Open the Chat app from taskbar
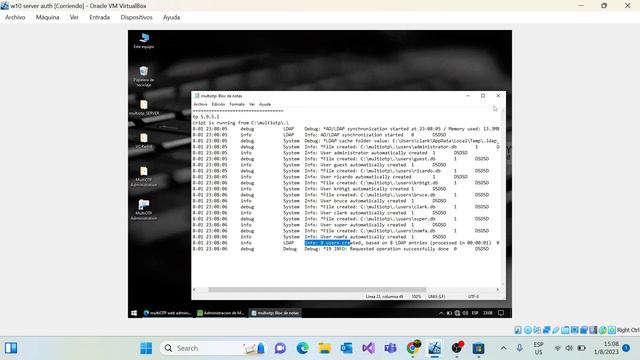This screenshot has height=360, width=640. pyautogui.click(x=280, y=348)
